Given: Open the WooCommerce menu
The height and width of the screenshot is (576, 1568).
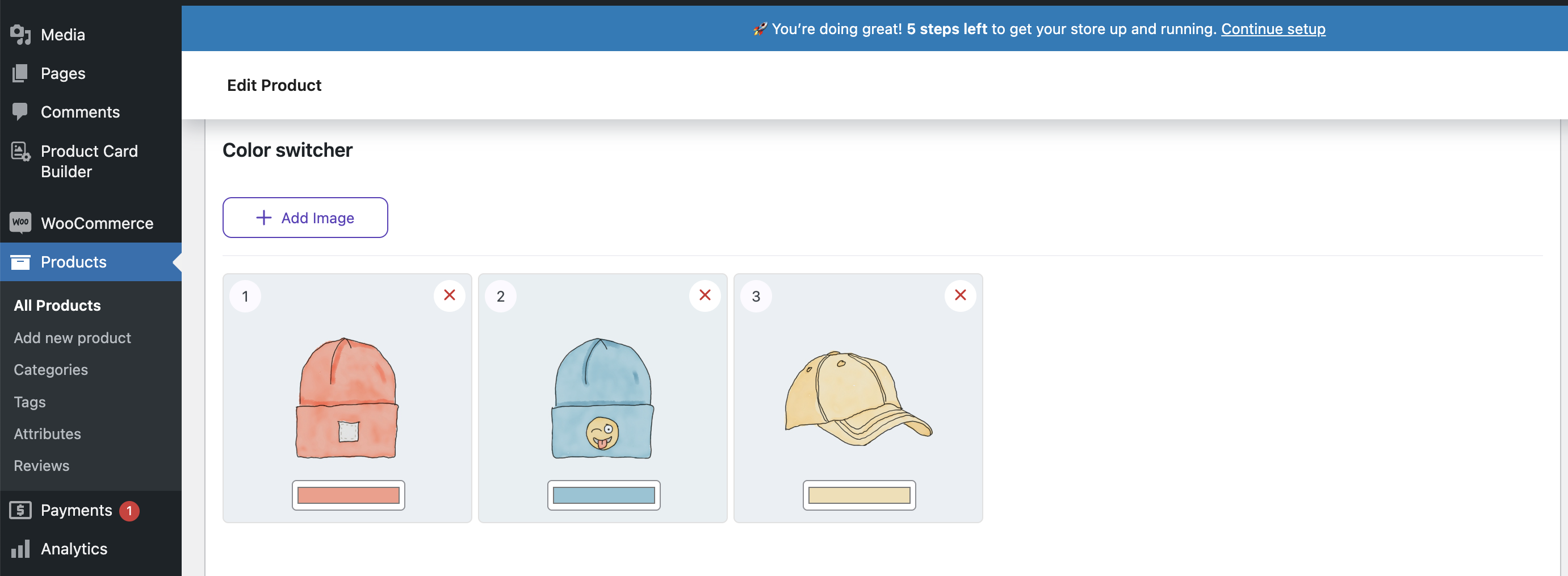Looking at the screenshot, I should click(91, 223).
